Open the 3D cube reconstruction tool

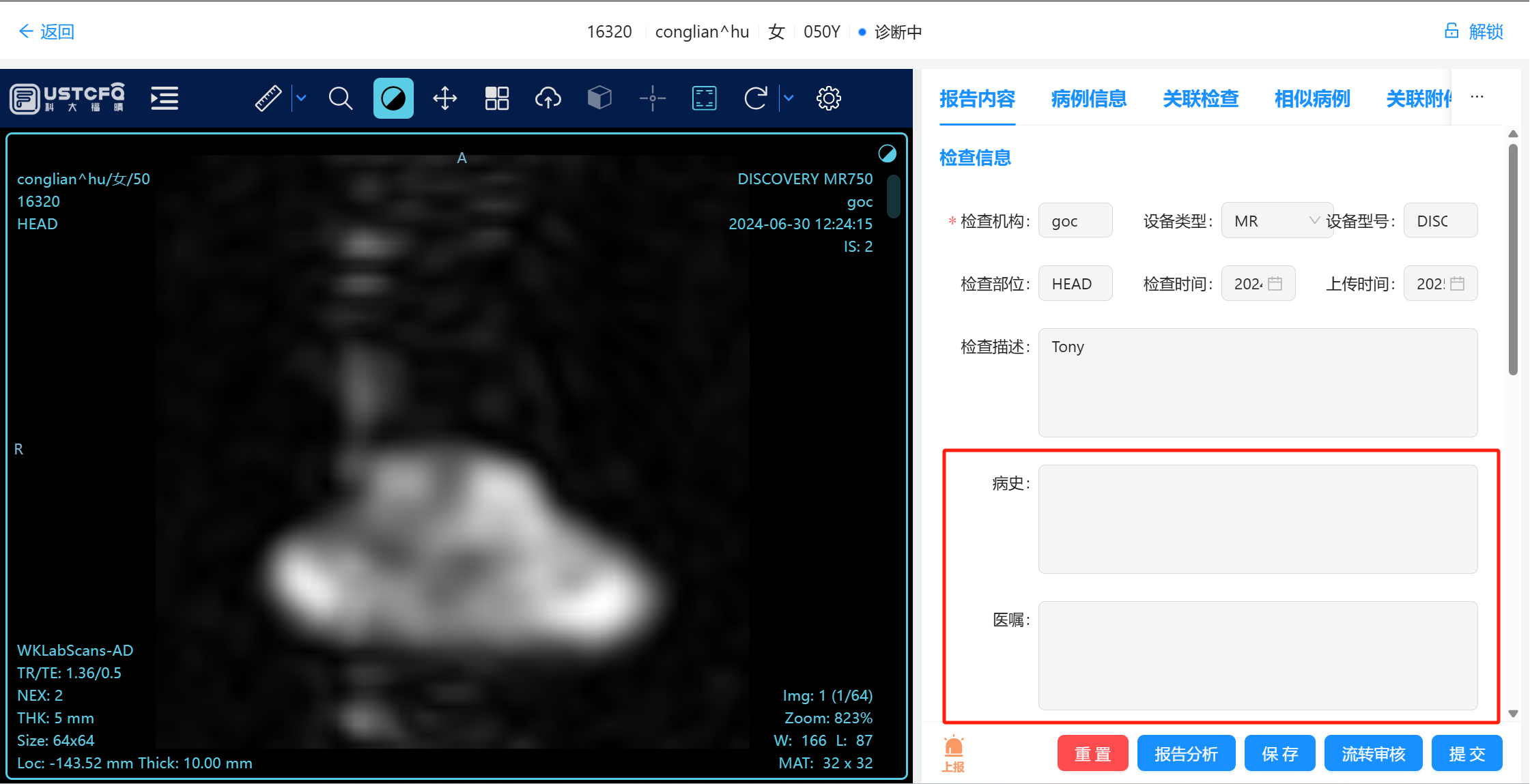click(x=599, y=98)
